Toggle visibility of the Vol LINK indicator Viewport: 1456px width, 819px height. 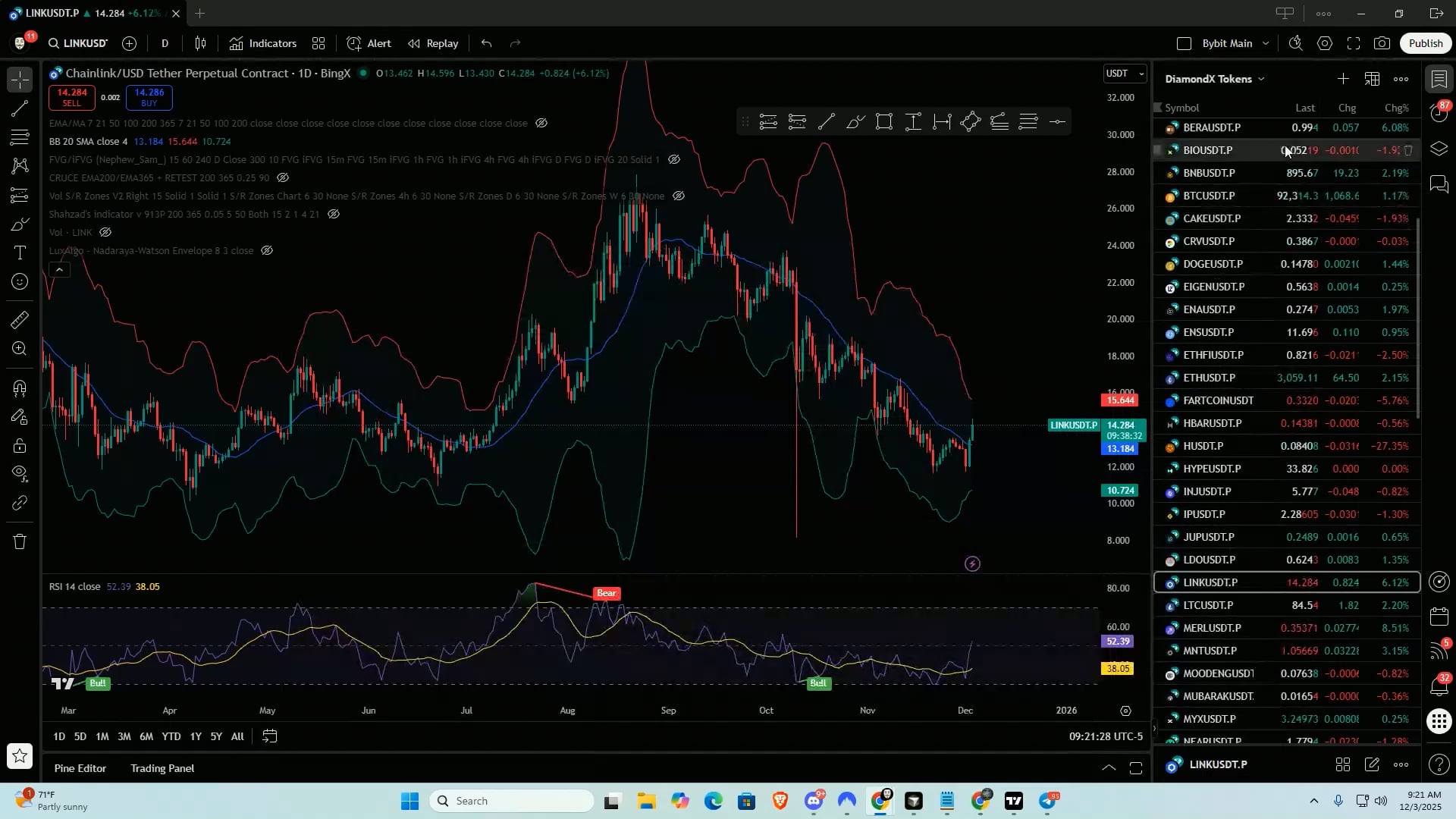105,232
